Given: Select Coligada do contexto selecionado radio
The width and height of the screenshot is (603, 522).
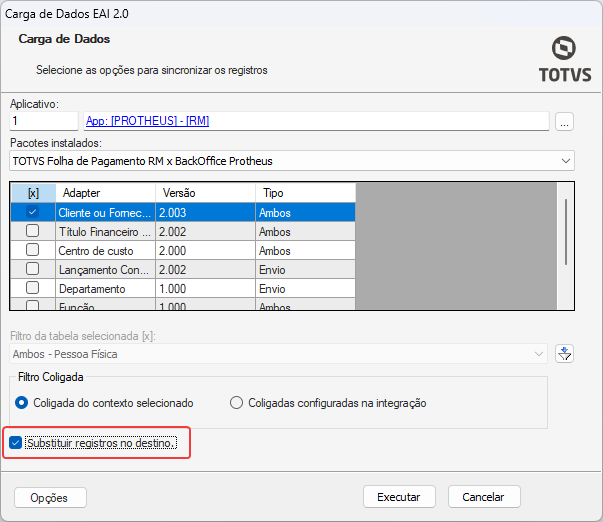Looking at the screenshot, I should 22,403.
